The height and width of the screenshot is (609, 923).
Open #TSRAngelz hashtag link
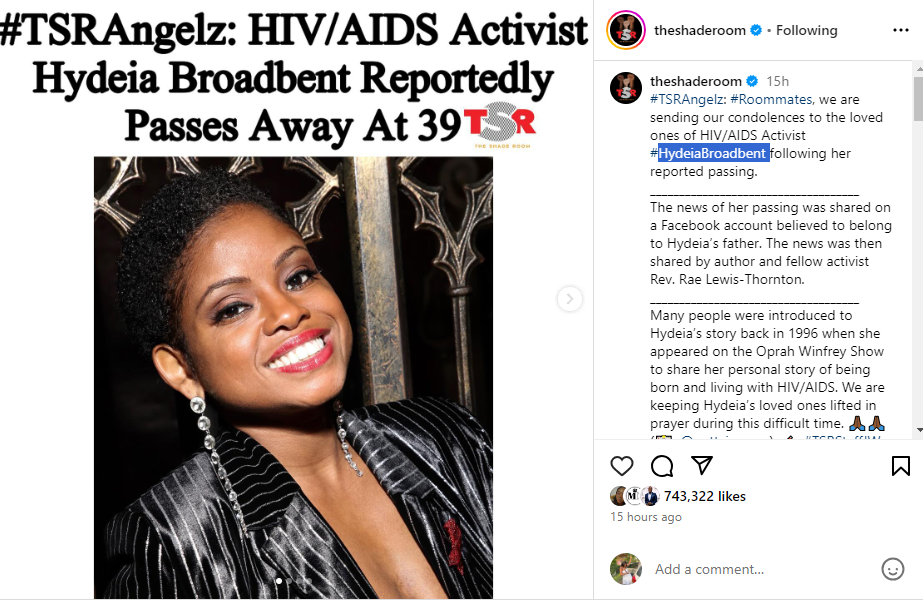point(688,99)
